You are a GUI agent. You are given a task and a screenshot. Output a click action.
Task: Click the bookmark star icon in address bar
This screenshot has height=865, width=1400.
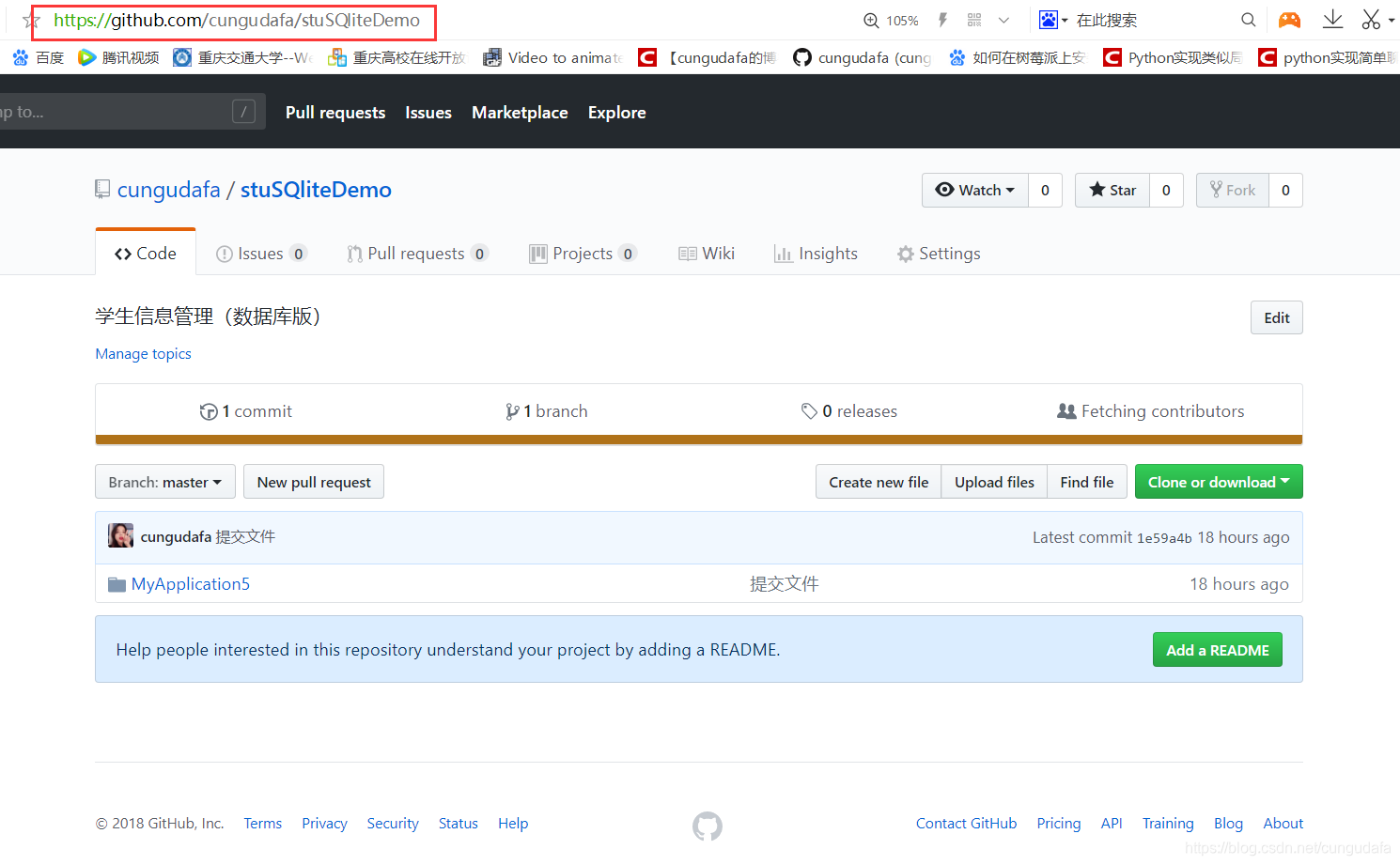pos(31,21)
